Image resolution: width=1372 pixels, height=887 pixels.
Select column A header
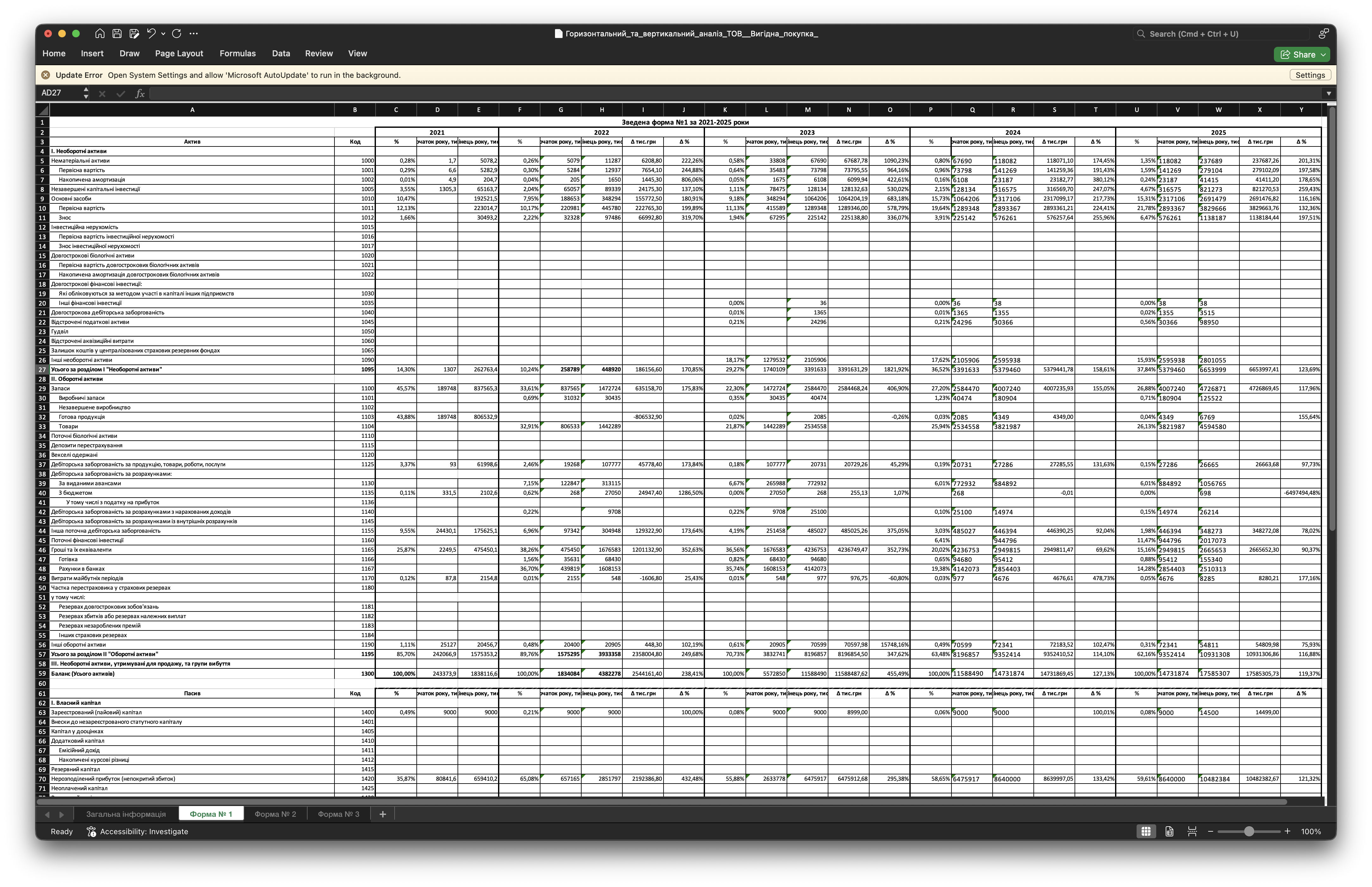tap(192, 110)
